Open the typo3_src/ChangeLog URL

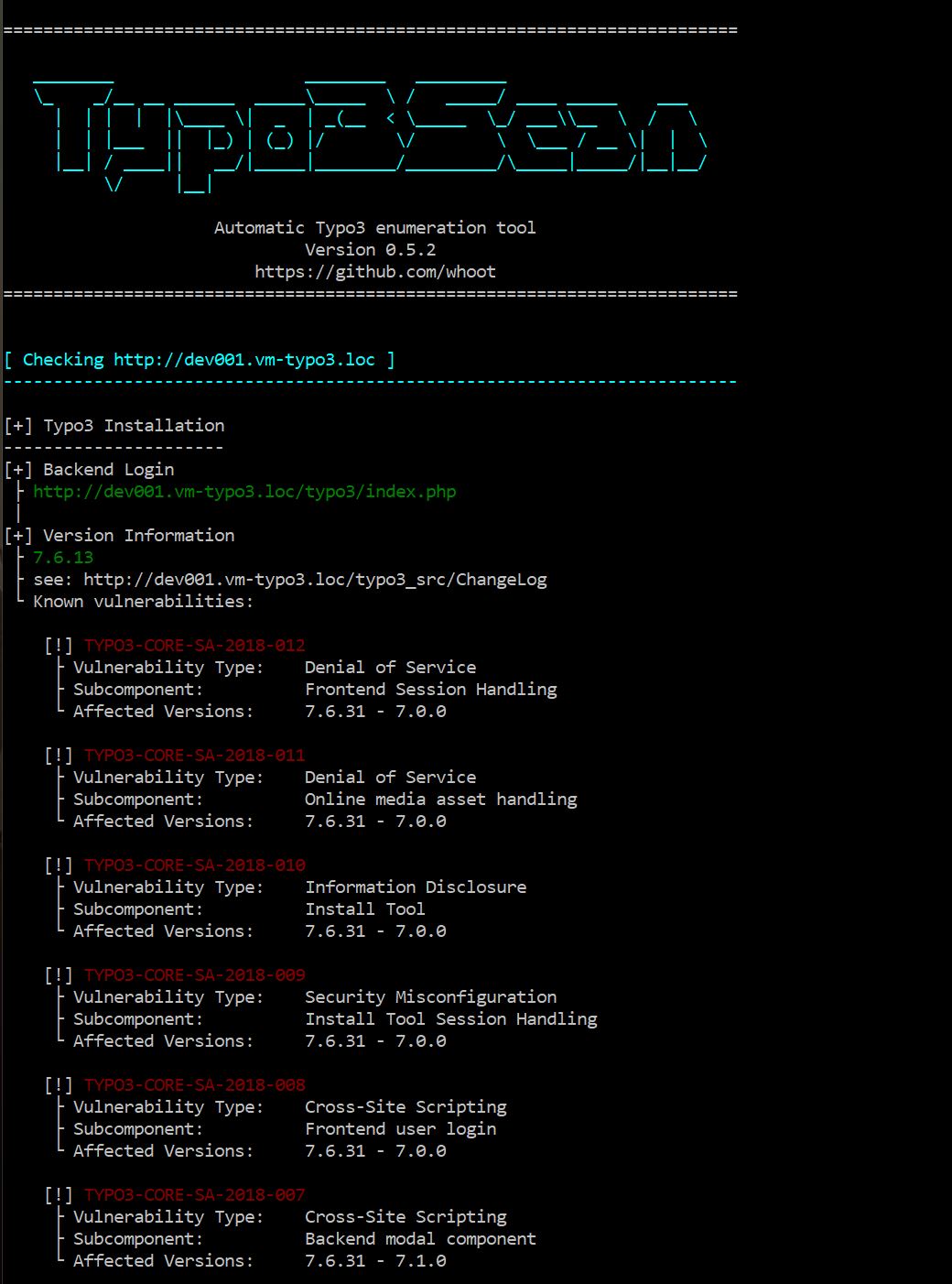315,580
